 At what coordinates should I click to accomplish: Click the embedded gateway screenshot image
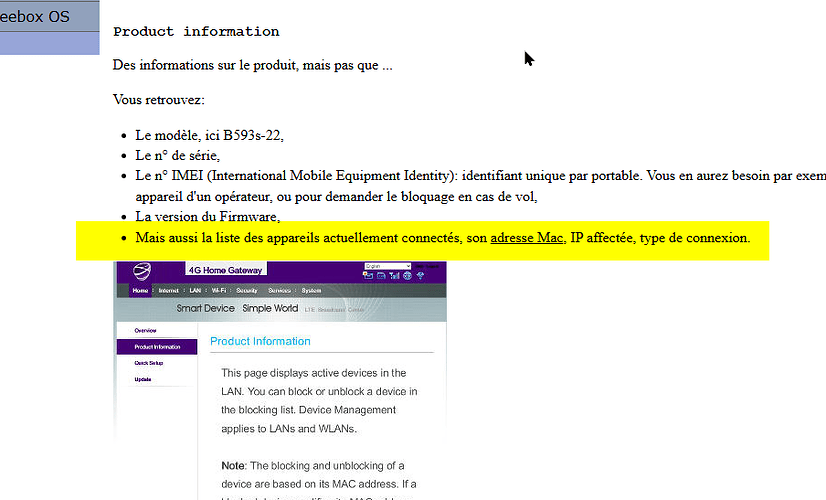280,380
